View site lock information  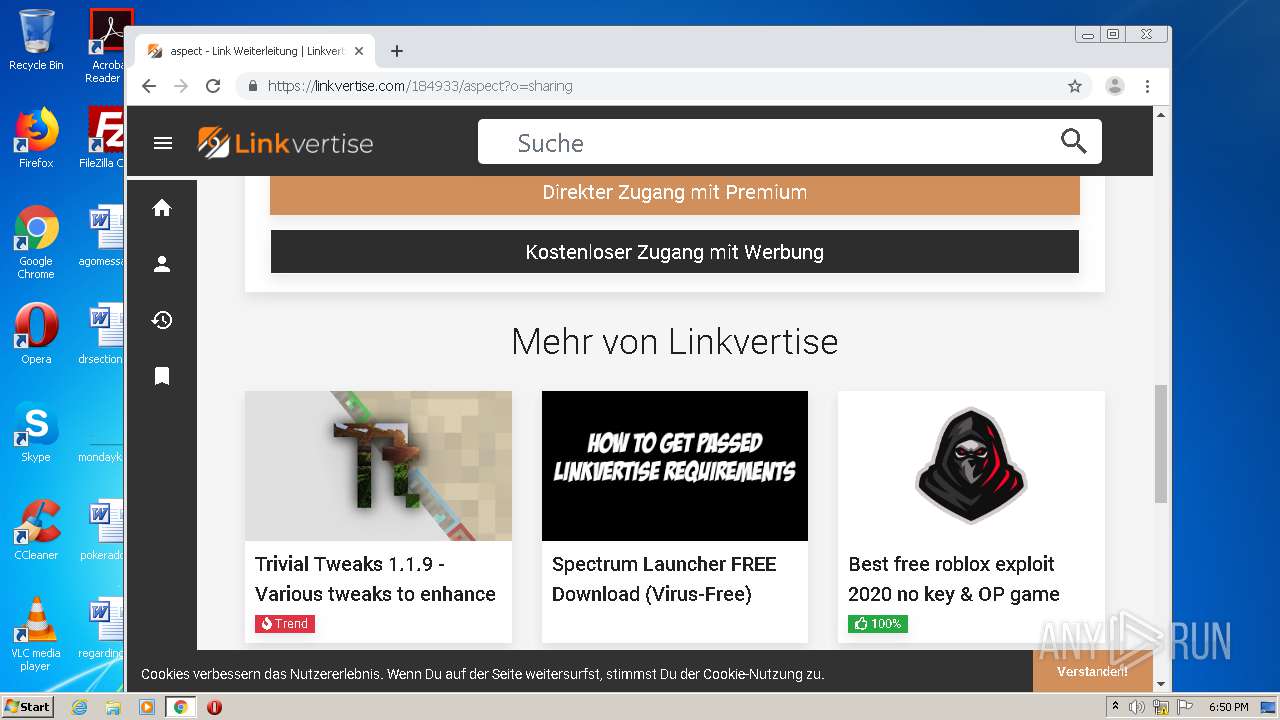click(253, 86)
